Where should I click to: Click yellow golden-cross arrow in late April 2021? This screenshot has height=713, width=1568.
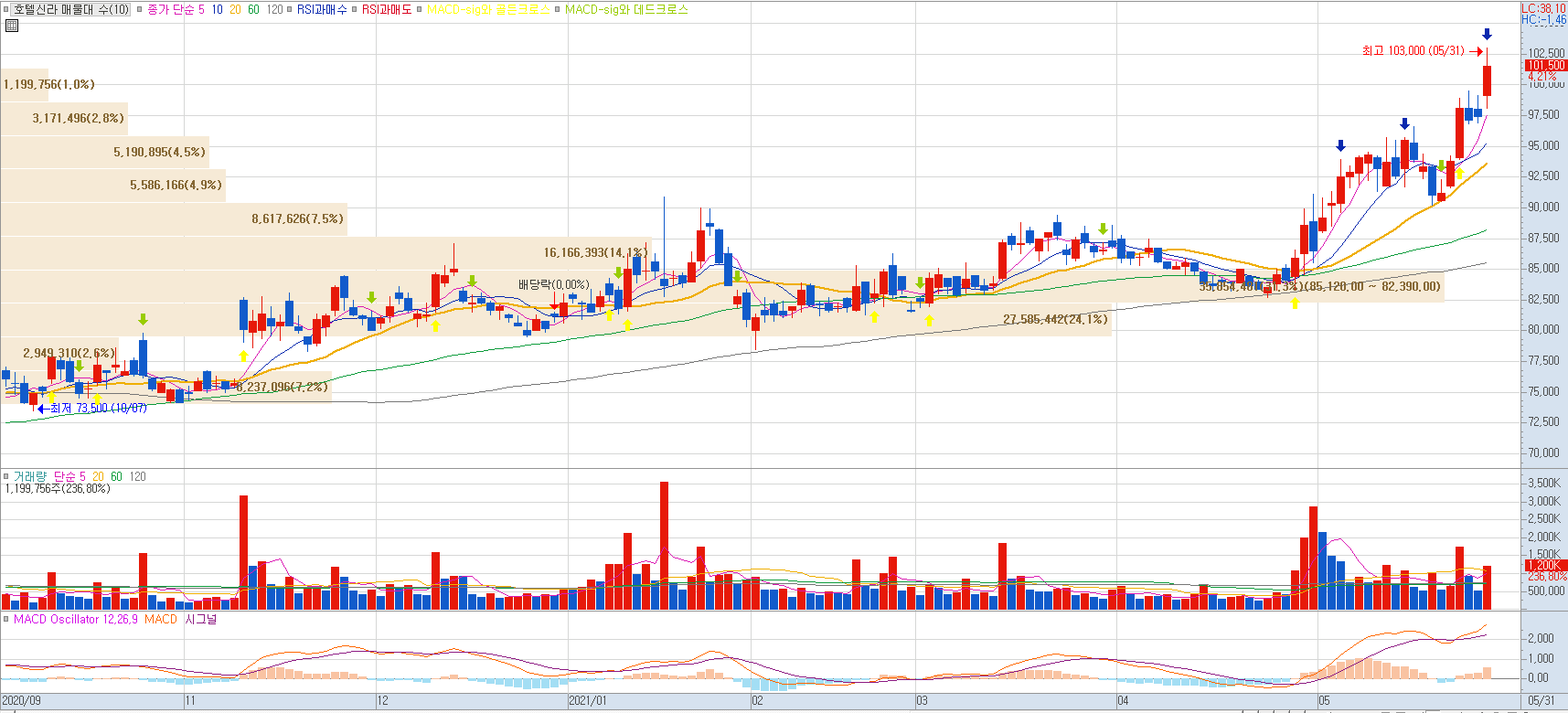[1295, 303]
